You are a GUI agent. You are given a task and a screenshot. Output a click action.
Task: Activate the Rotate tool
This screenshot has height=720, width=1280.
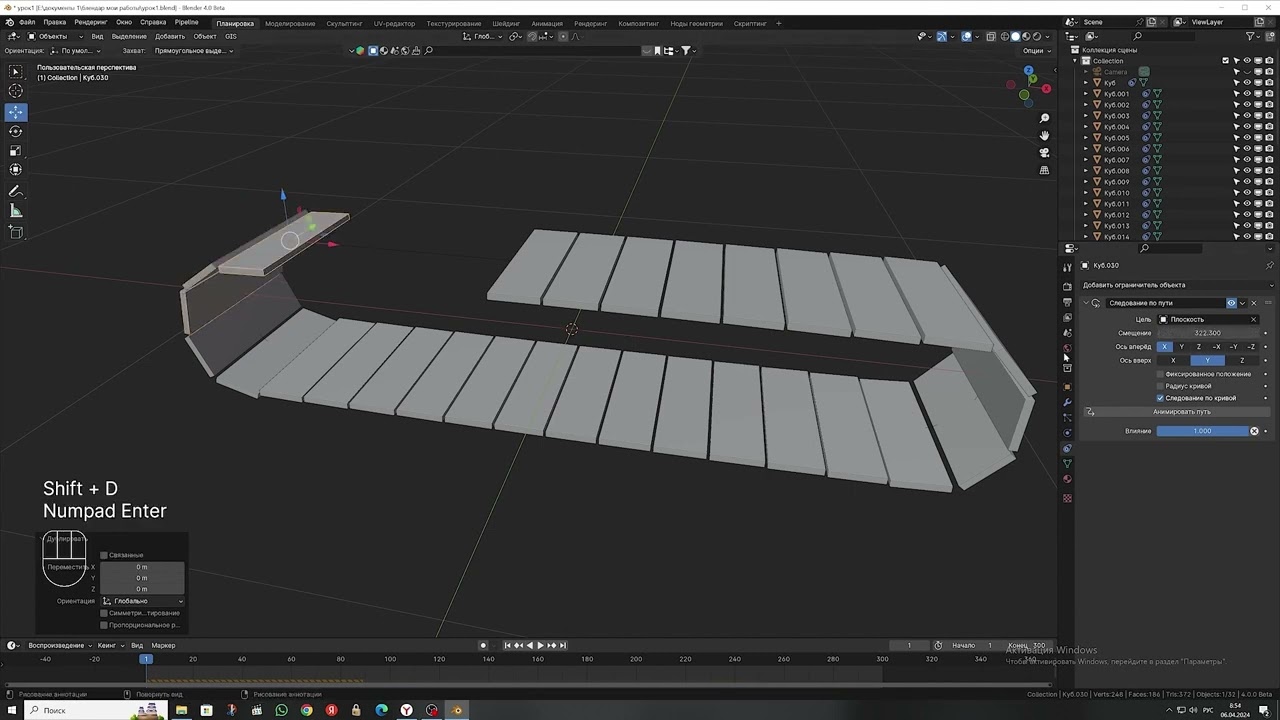coord(15,131)
